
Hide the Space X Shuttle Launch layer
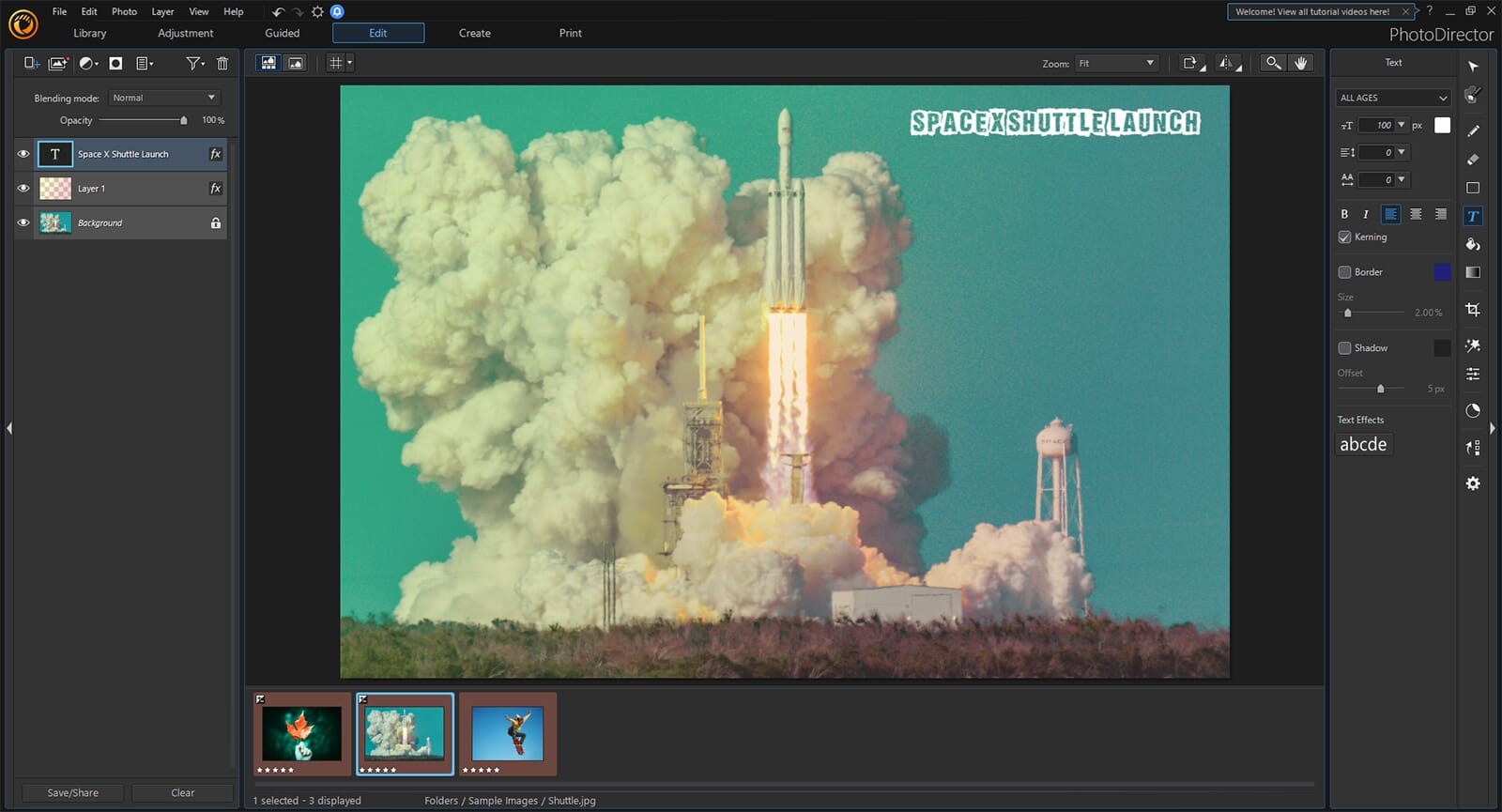click(23, 154)
